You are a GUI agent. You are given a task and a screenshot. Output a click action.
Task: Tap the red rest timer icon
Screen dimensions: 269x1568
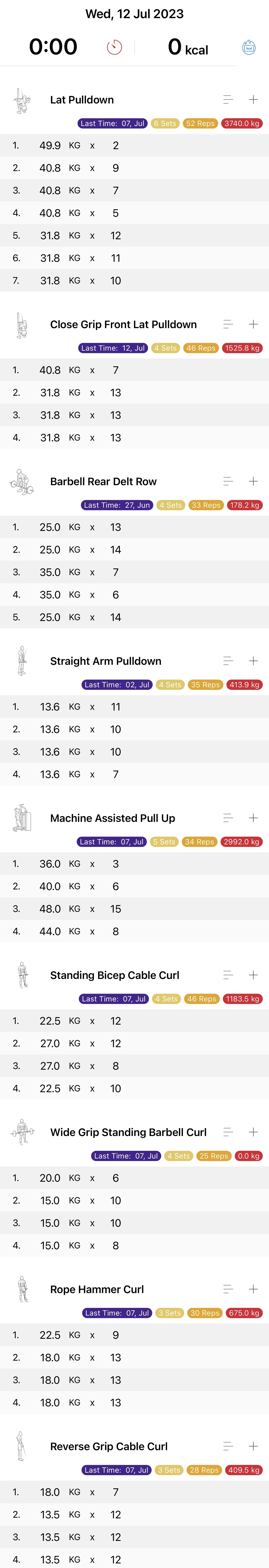(x=114, y=48)
